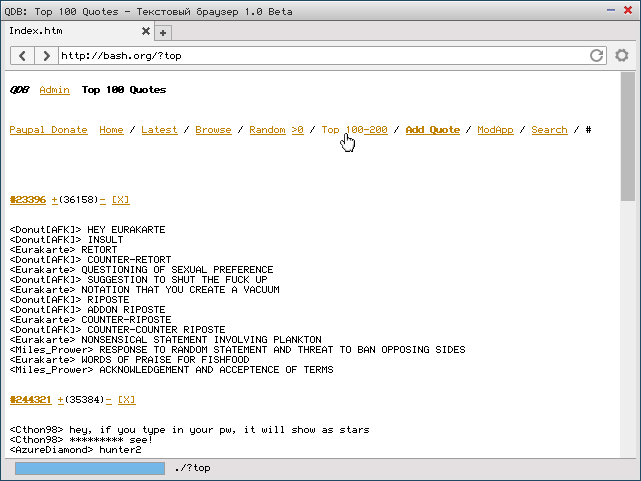Click the URL address bar

point(320,56)
